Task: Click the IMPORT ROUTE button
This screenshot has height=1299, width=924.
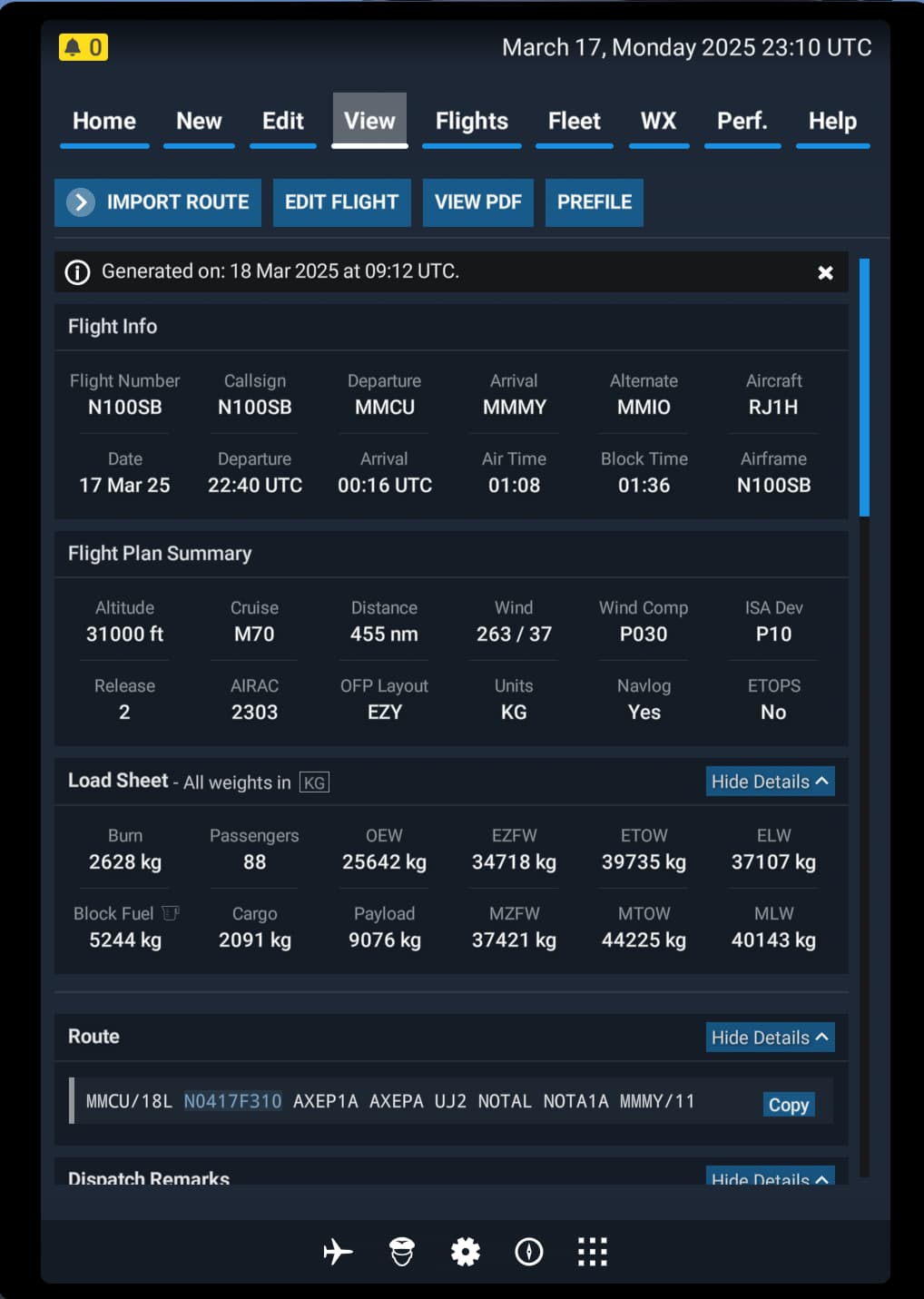Action: tap(158, 202)
